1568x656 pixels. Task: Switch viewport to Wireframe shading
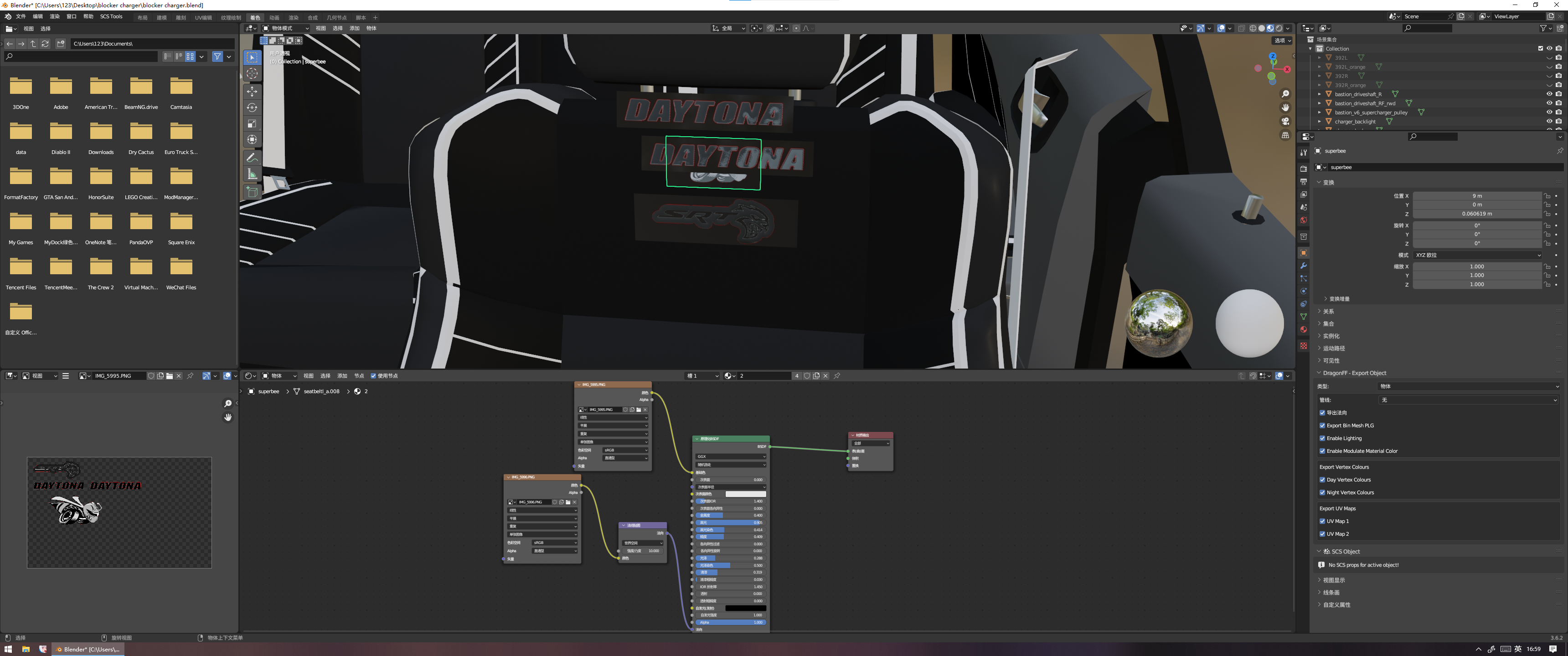tap(1253, 28)
